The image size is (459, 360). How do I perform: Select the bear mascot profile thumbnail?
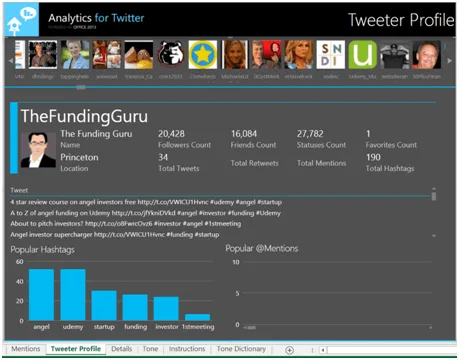coord(170,55)
